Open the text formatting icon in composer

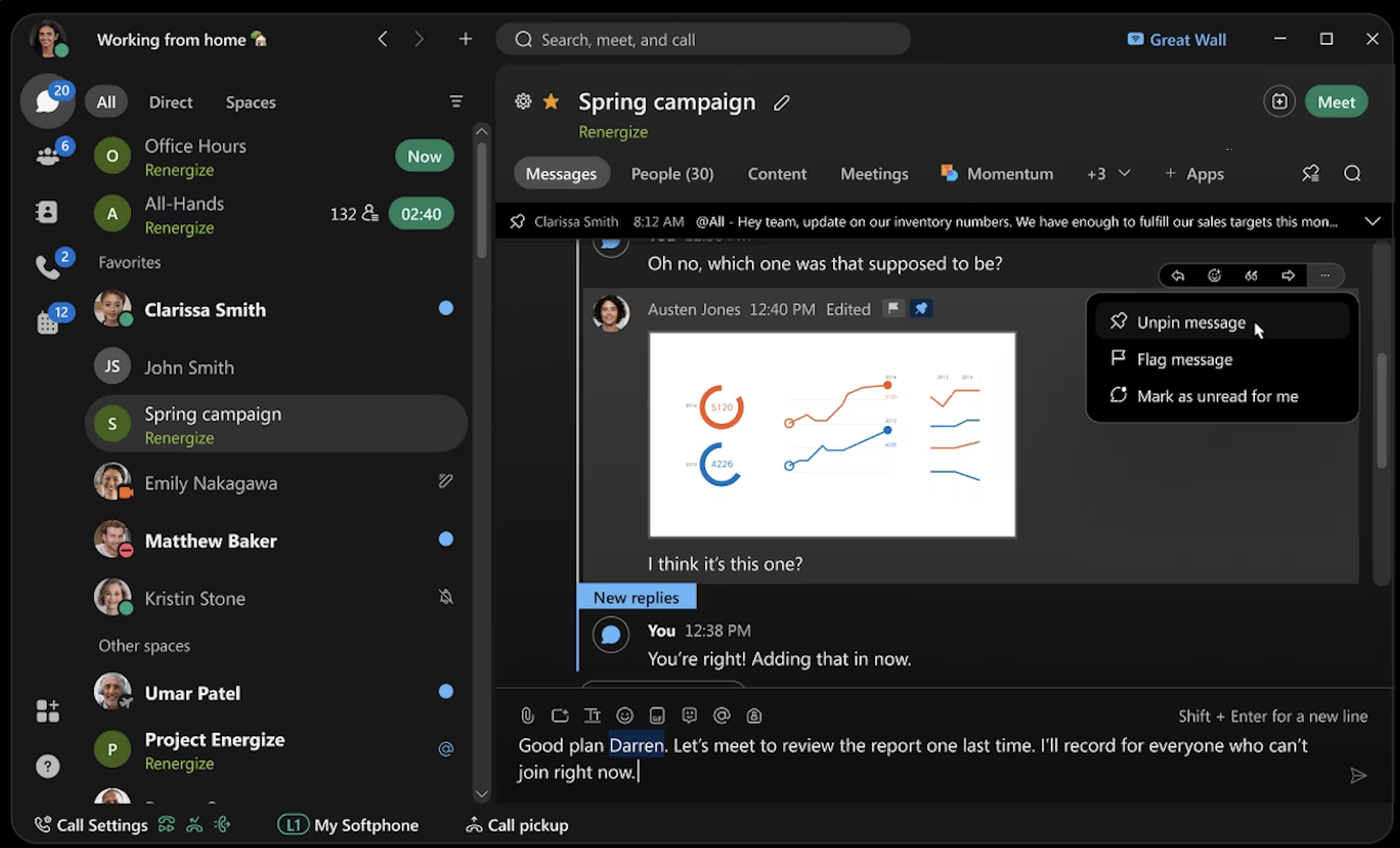point(592,715)
